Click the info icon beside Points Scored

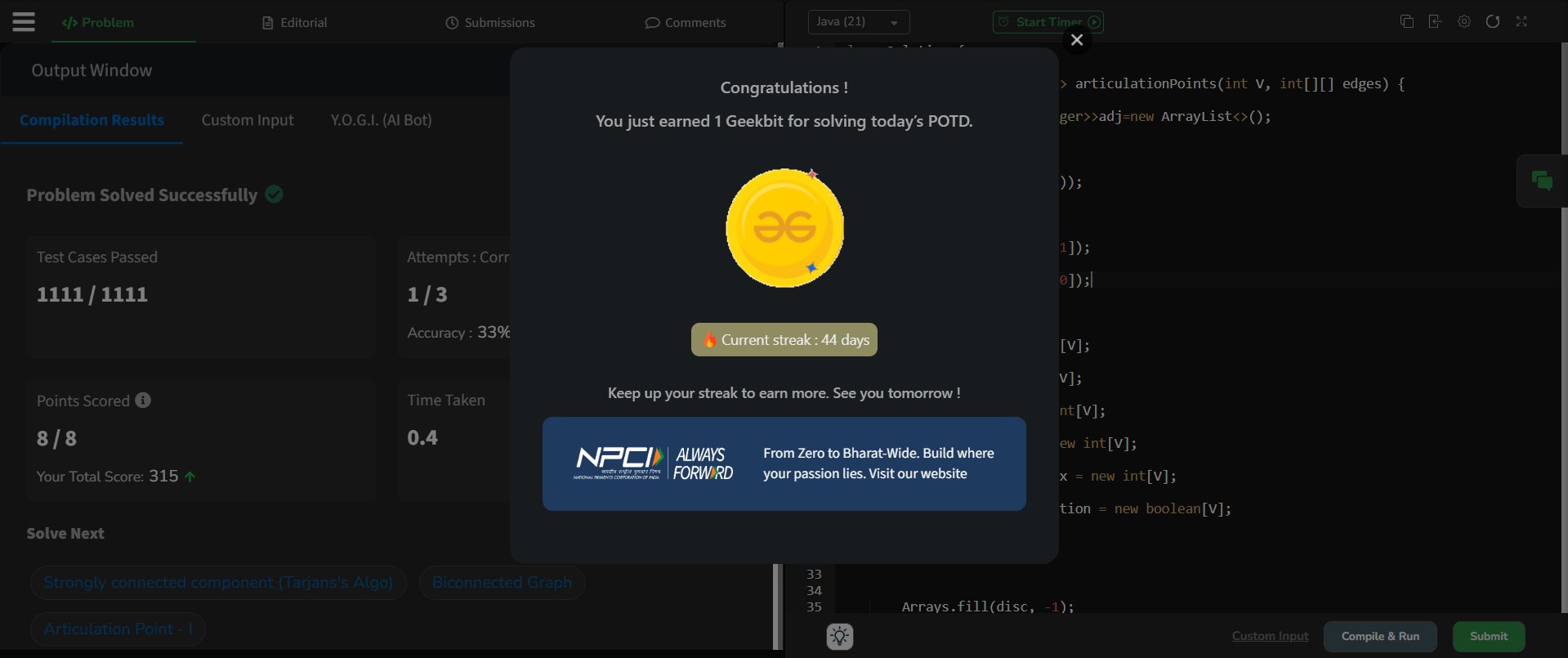143,401
